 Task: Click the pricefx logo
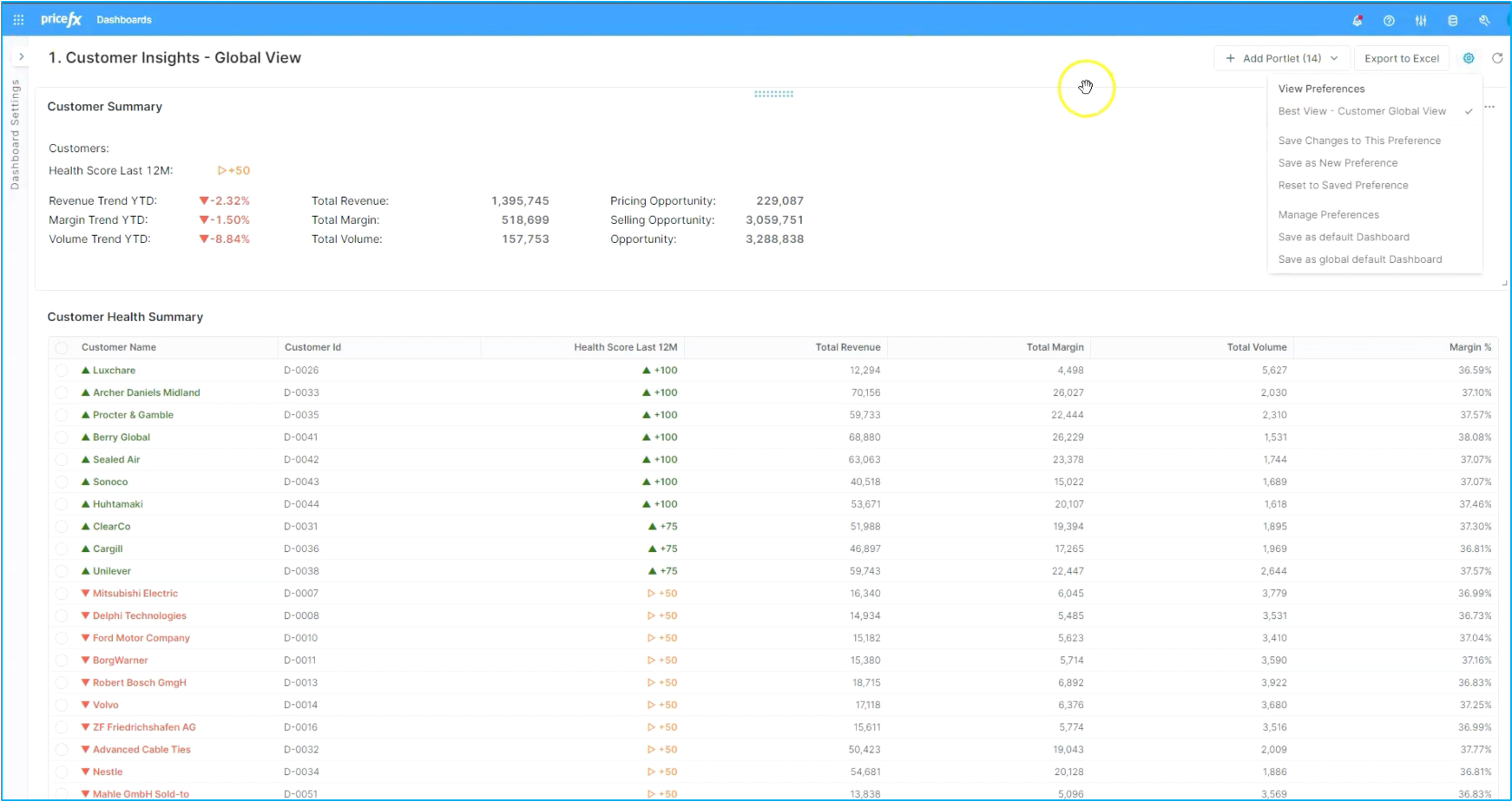(61, 19)
